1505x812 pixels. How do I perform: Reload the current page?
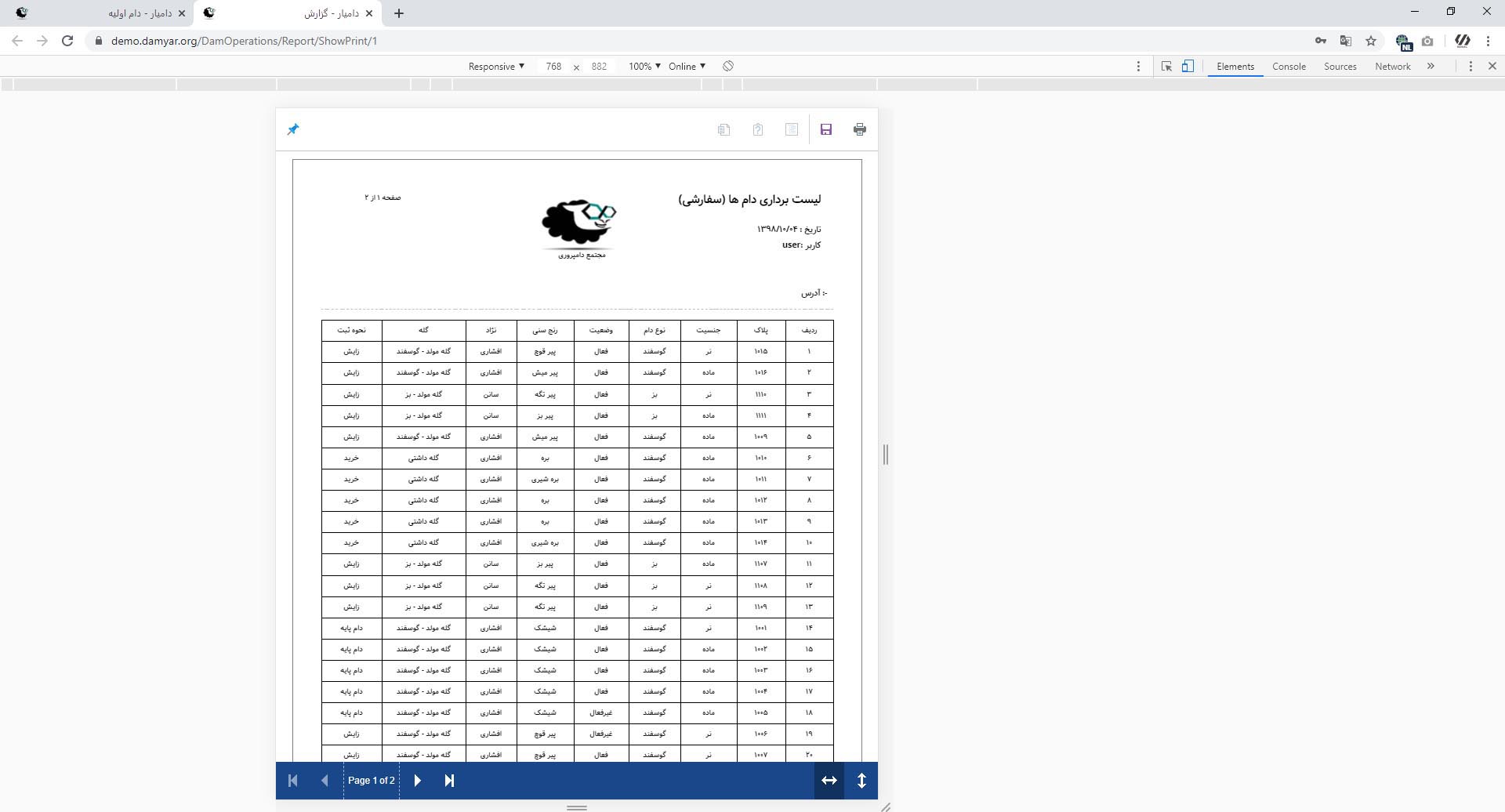coord(67,41)
